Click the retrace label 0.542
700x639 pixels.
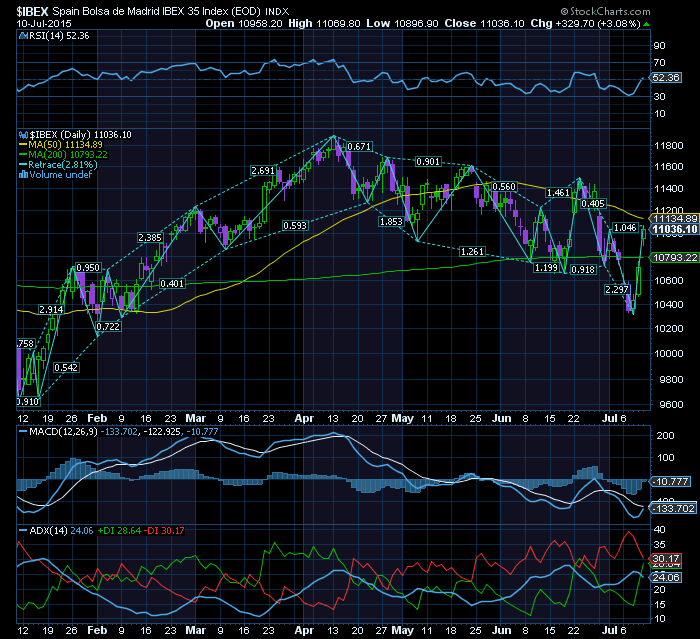(66, 368)
